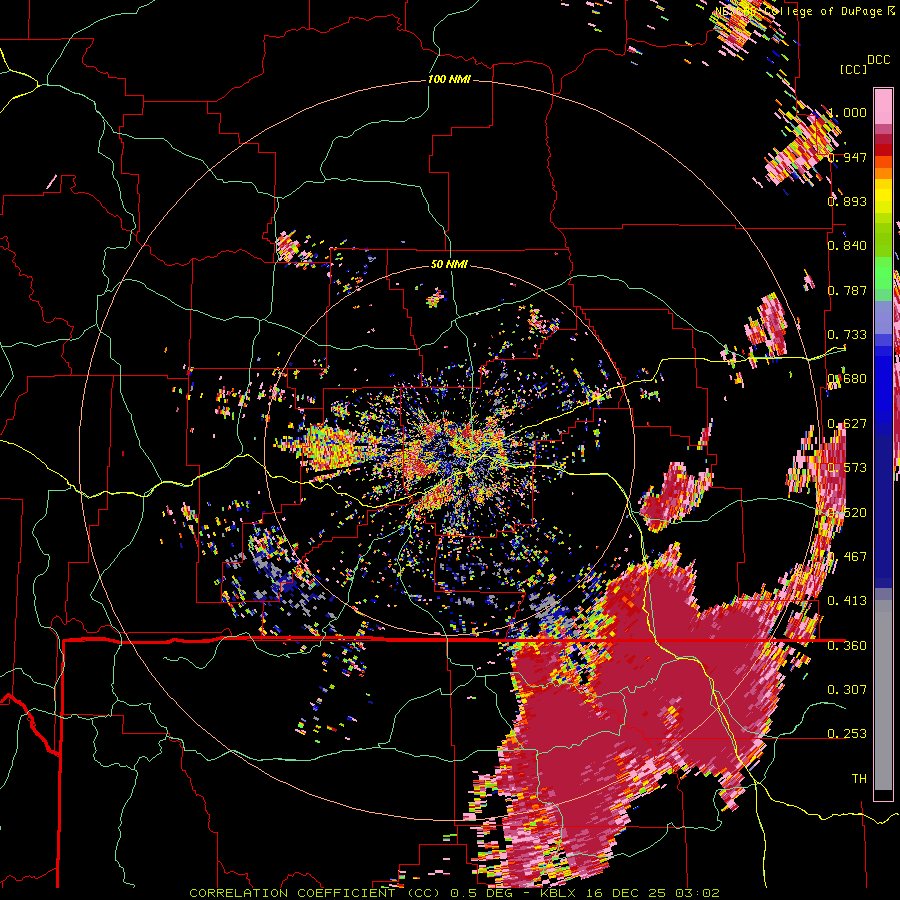Image resolution: width=900 pixels, height=900 pixels.
Task: Pick the black segment at the color bar bottom
Action: [883, 795]
